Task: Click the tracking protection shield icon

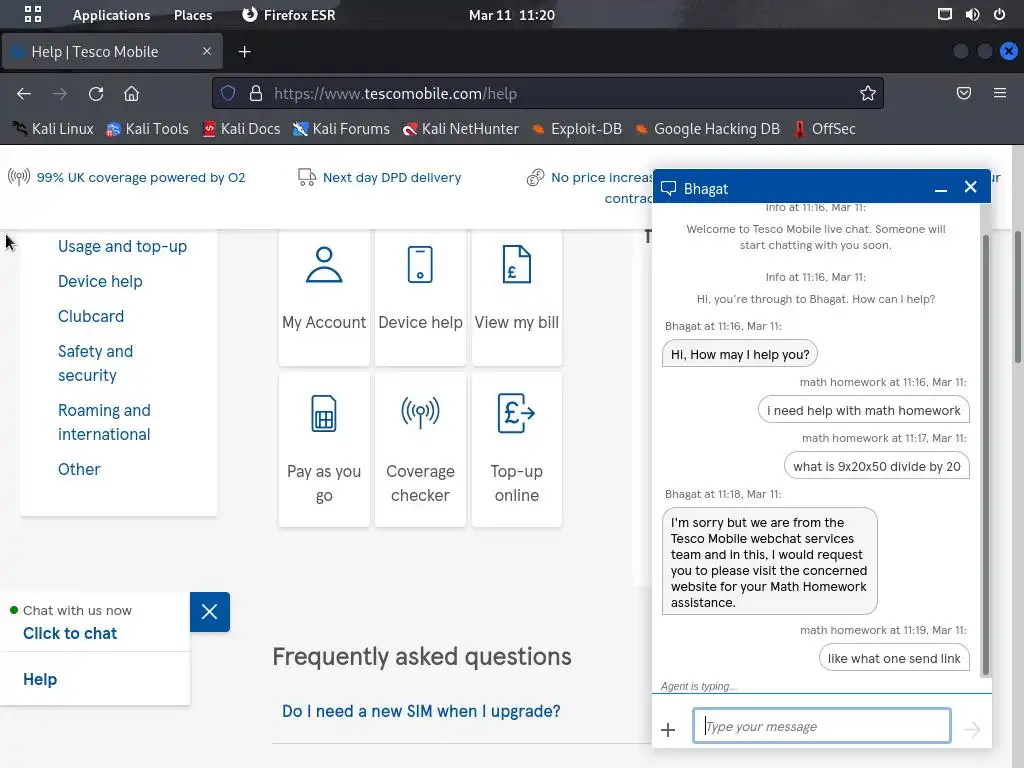Action: coord(228,93)
